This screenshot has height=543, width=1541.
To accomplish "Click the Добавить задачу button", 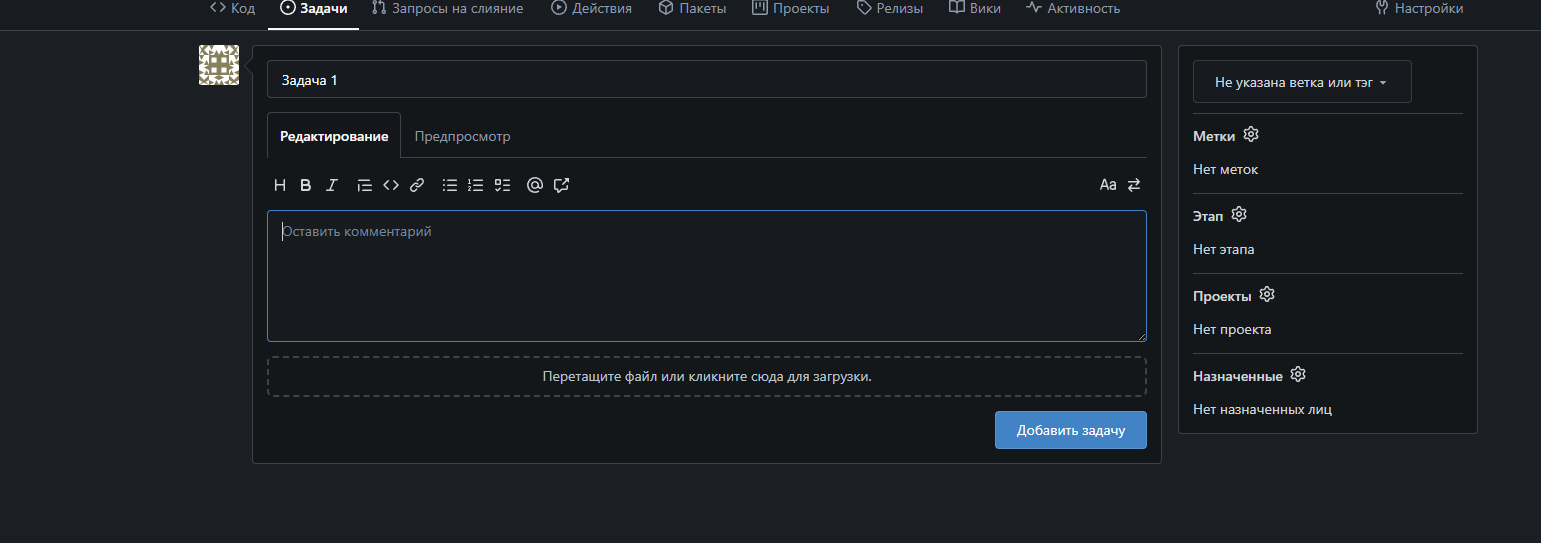I will (x=1070, y=430).
